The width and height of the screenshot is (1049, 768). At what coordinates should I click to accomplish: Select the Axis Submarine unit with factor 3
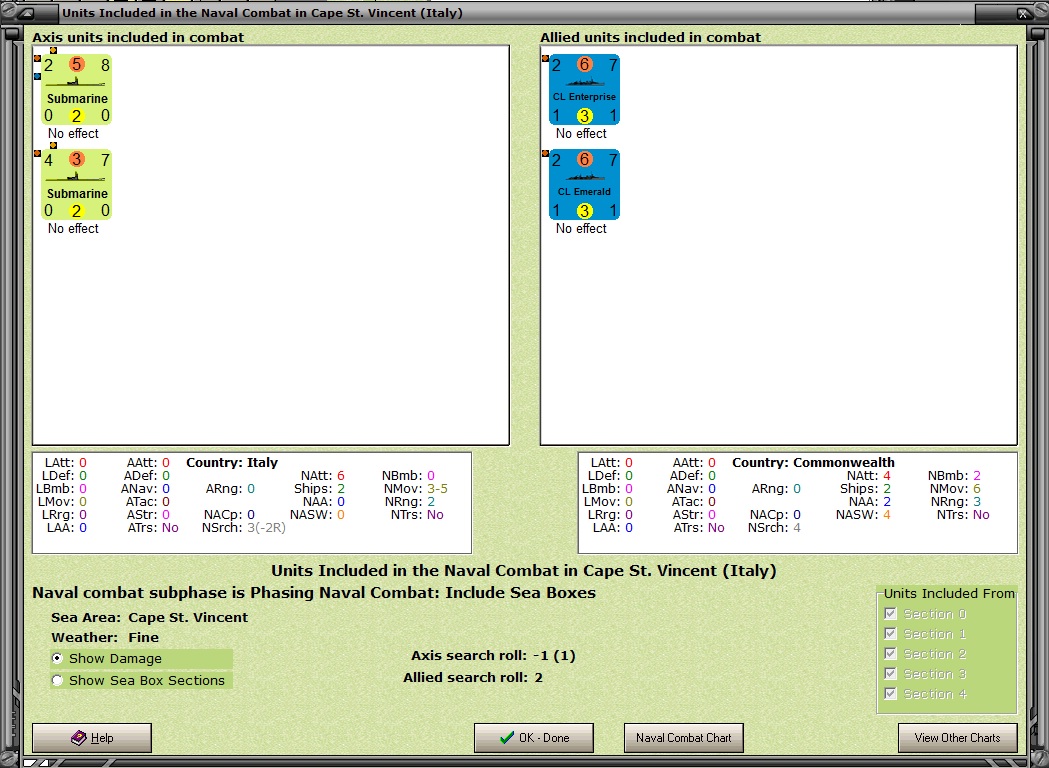point(76,185)
